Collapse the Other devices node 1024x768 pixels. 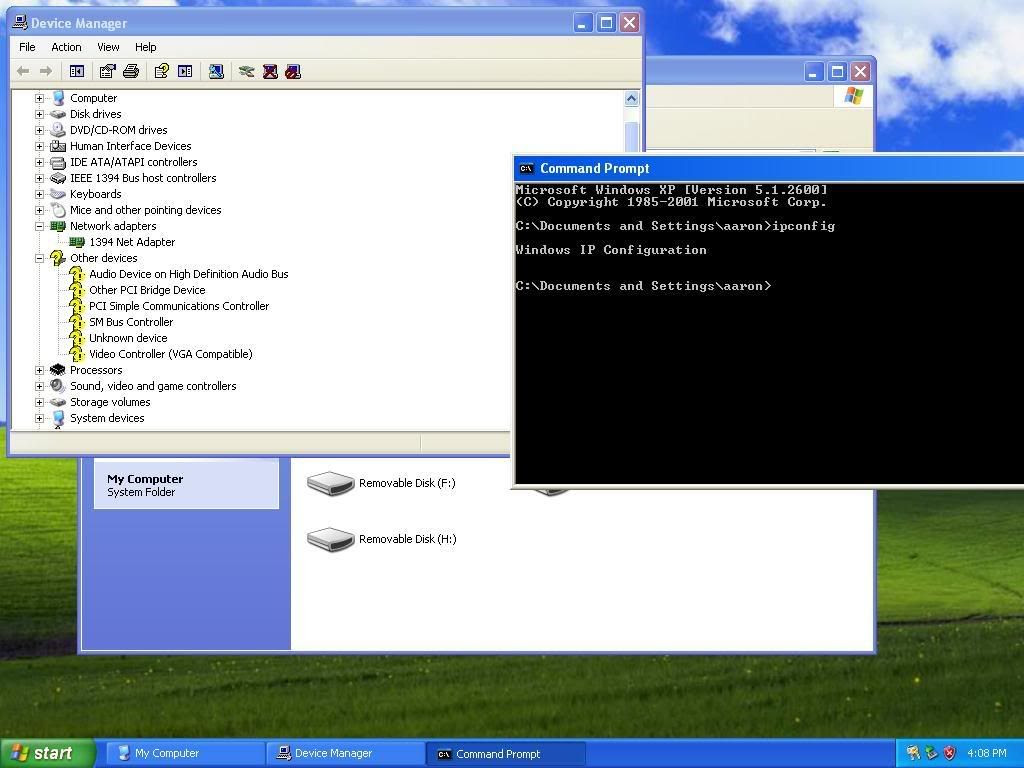point(39,258)
